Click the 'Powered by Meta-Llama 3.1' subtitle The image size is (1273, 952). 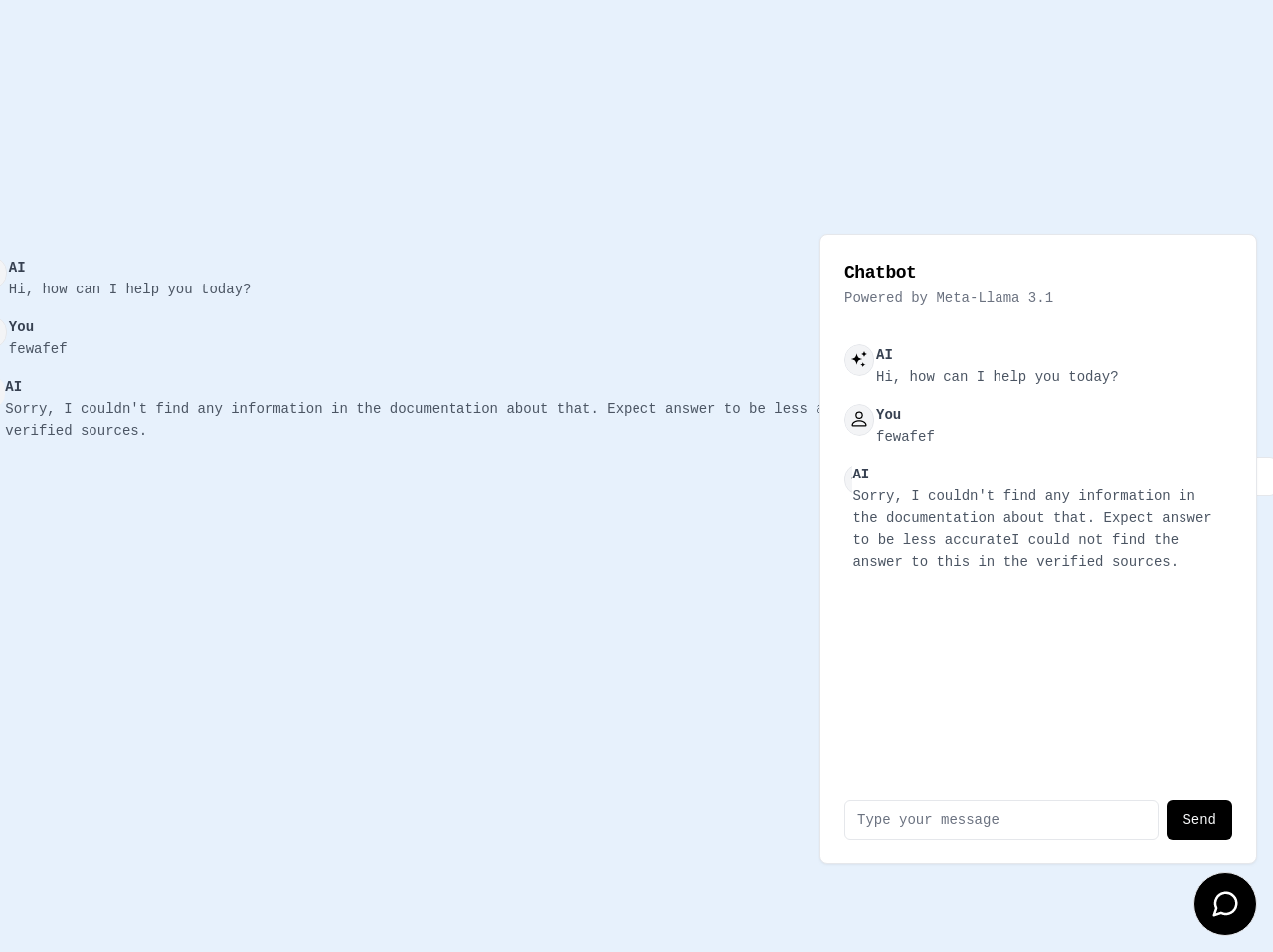pyautogui.click(x=949, y=298)
